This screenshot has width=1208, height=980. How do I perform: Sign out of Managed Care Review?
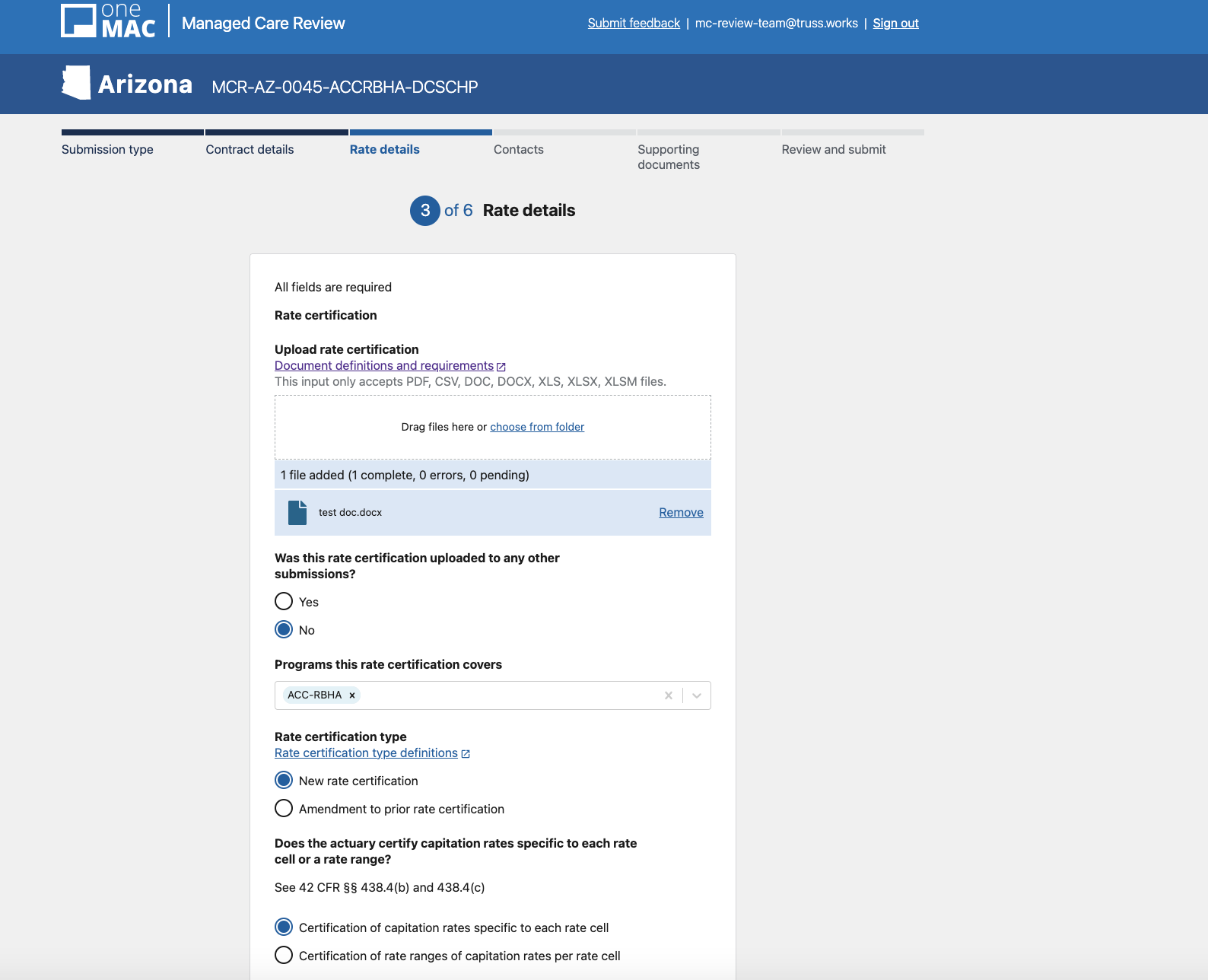[x=895, y=24]
